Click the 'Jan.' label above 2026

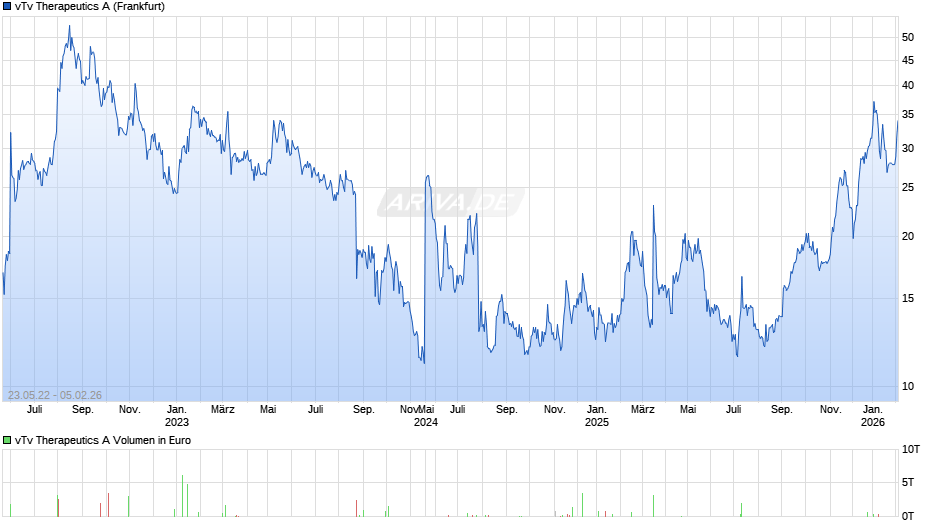point(873,409)
